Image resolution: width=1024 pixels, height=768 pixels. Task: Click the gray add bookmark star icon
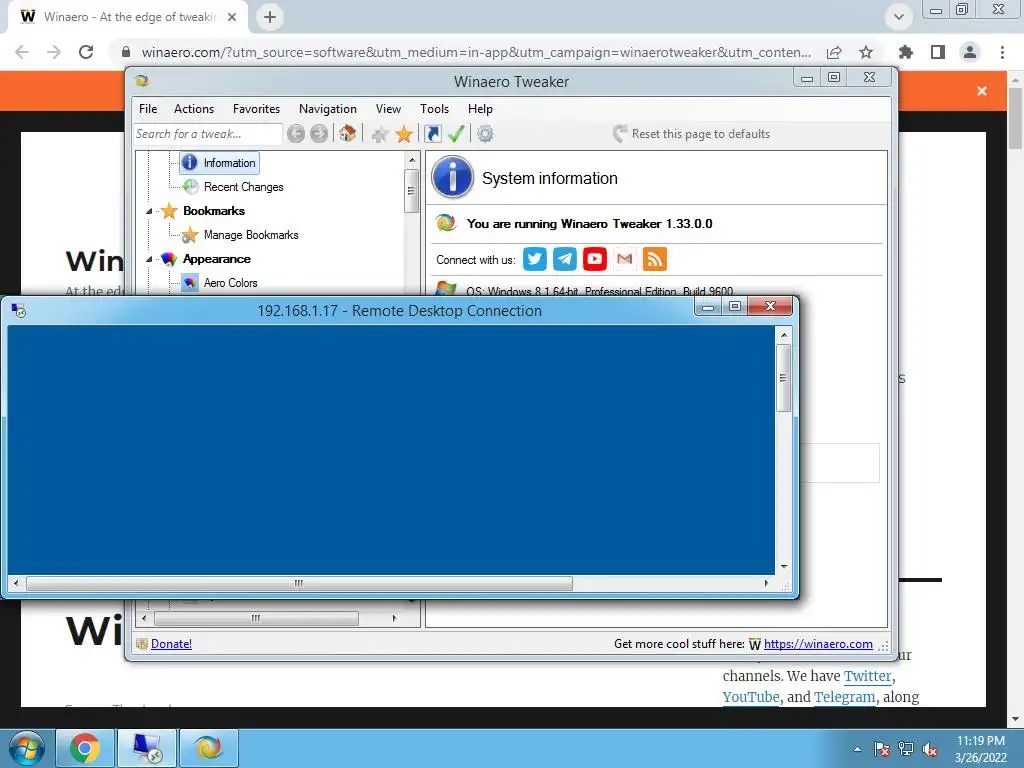point(379,135)
